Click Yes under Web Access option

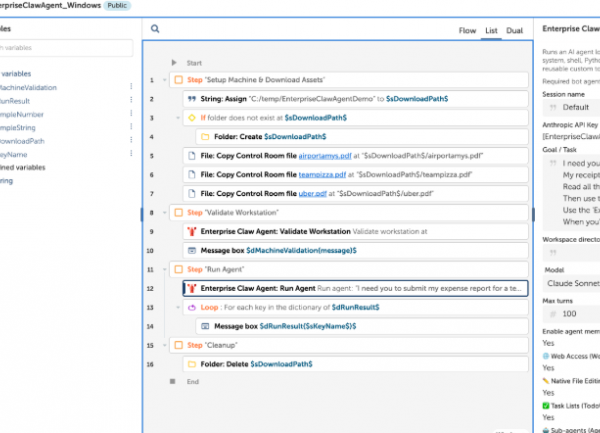[548, 368]
